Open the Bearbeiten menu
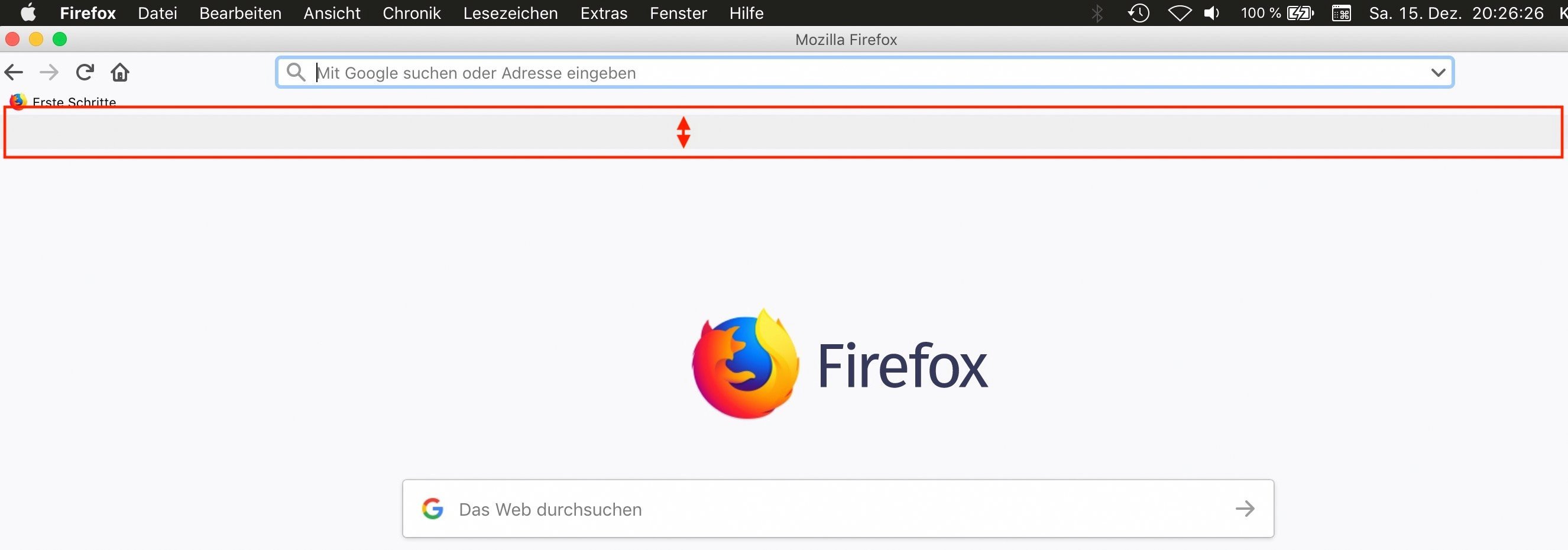1568x550 pixels. tap(241, 13)
